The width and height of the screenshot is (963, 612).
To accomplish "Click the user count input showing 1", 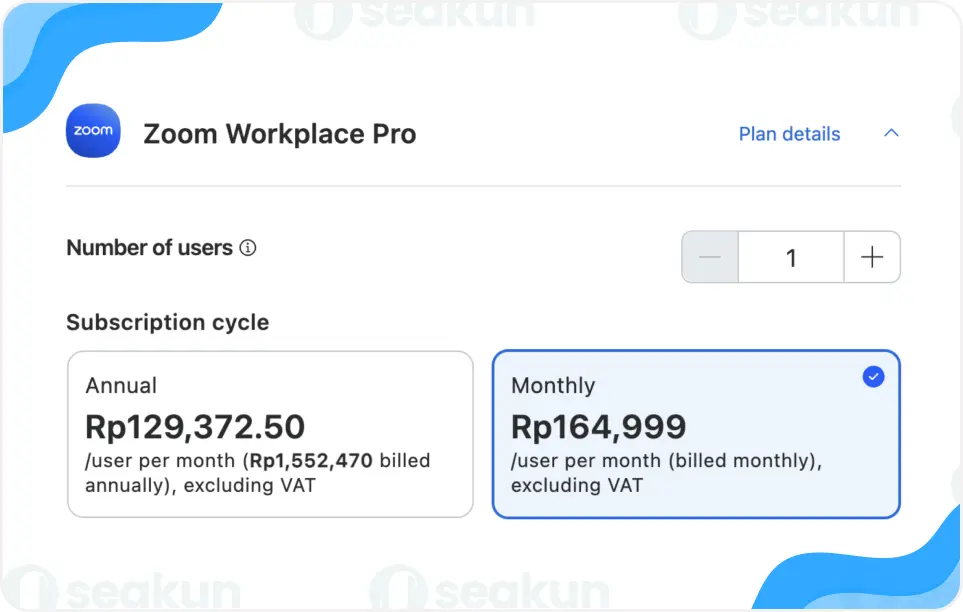I will [x=791, y=257].
